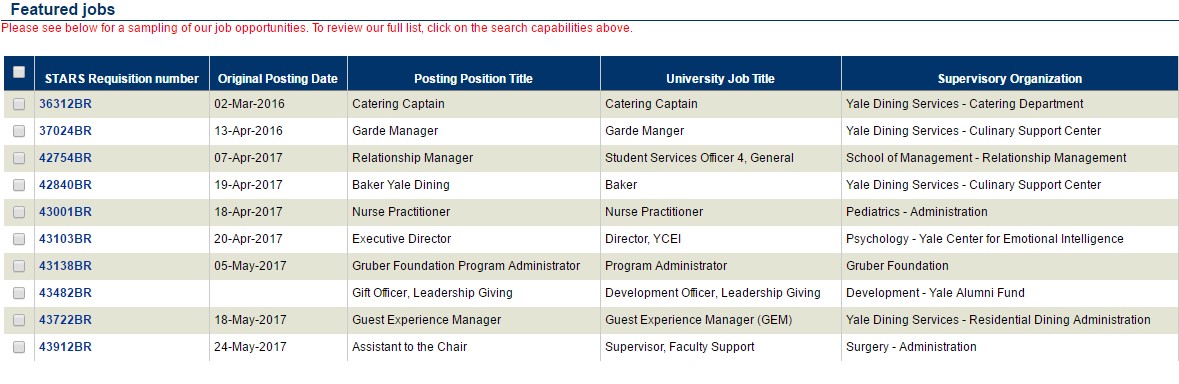Tick the checkbox for 42754BR Relationship Manager

click(19, 159)
